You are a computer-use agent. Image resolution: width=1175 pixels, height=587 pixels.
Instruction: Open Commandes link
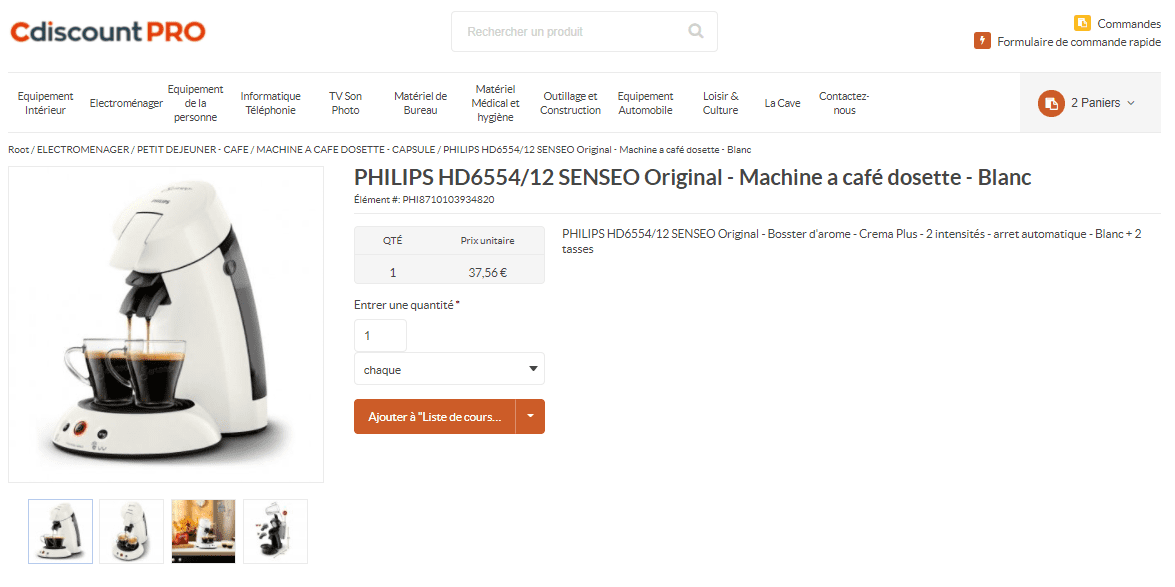click(x=1129, y=24)
